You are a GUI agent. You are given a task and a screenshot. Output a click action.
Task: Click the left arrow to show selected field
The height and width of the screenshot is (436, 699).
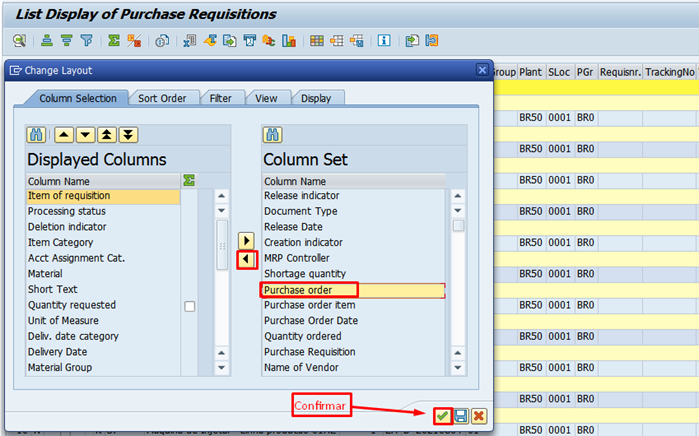[x=247, y=260]
